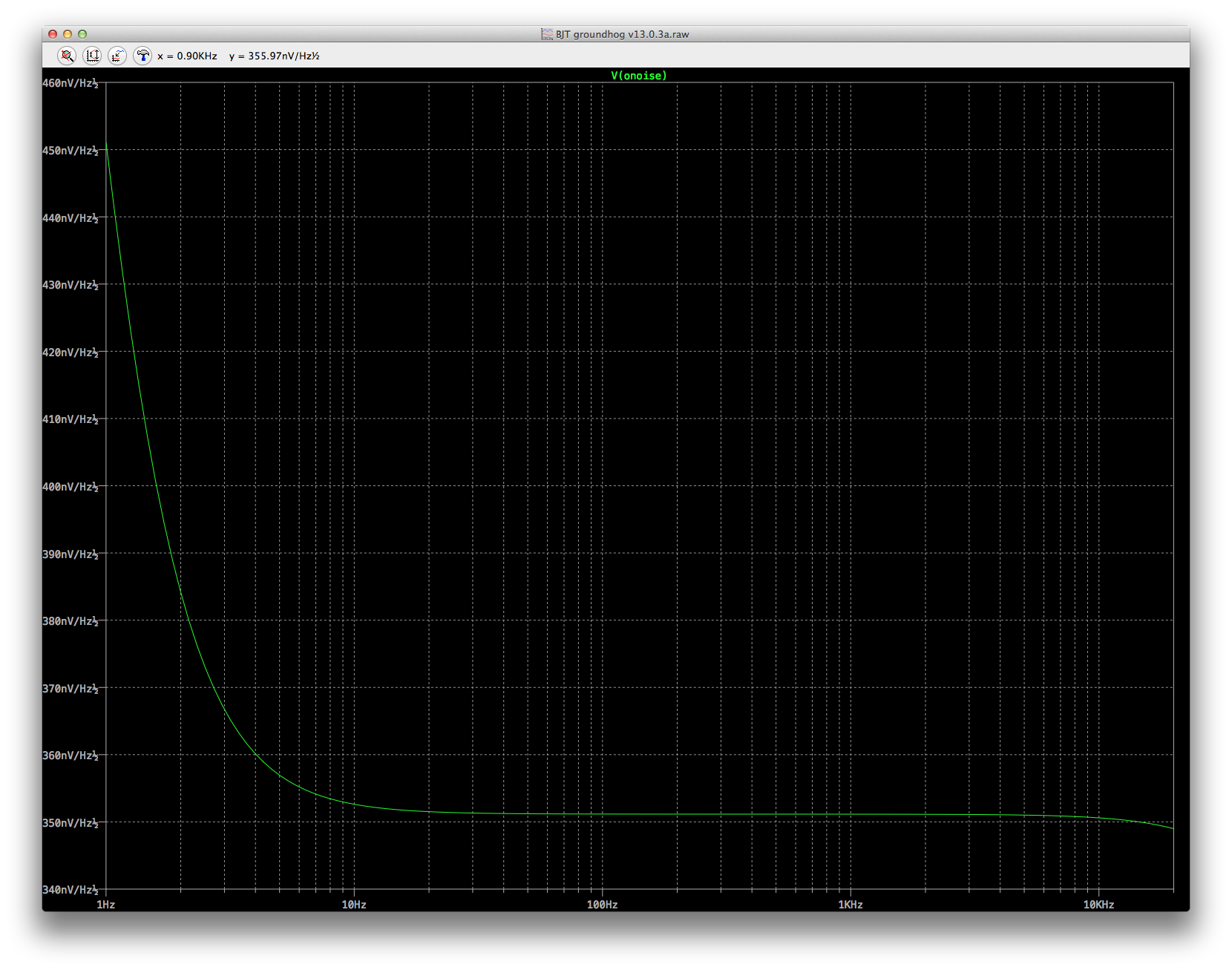
Task: Close the waveform window
Action: pyautogui.click(x=53, y=34)
